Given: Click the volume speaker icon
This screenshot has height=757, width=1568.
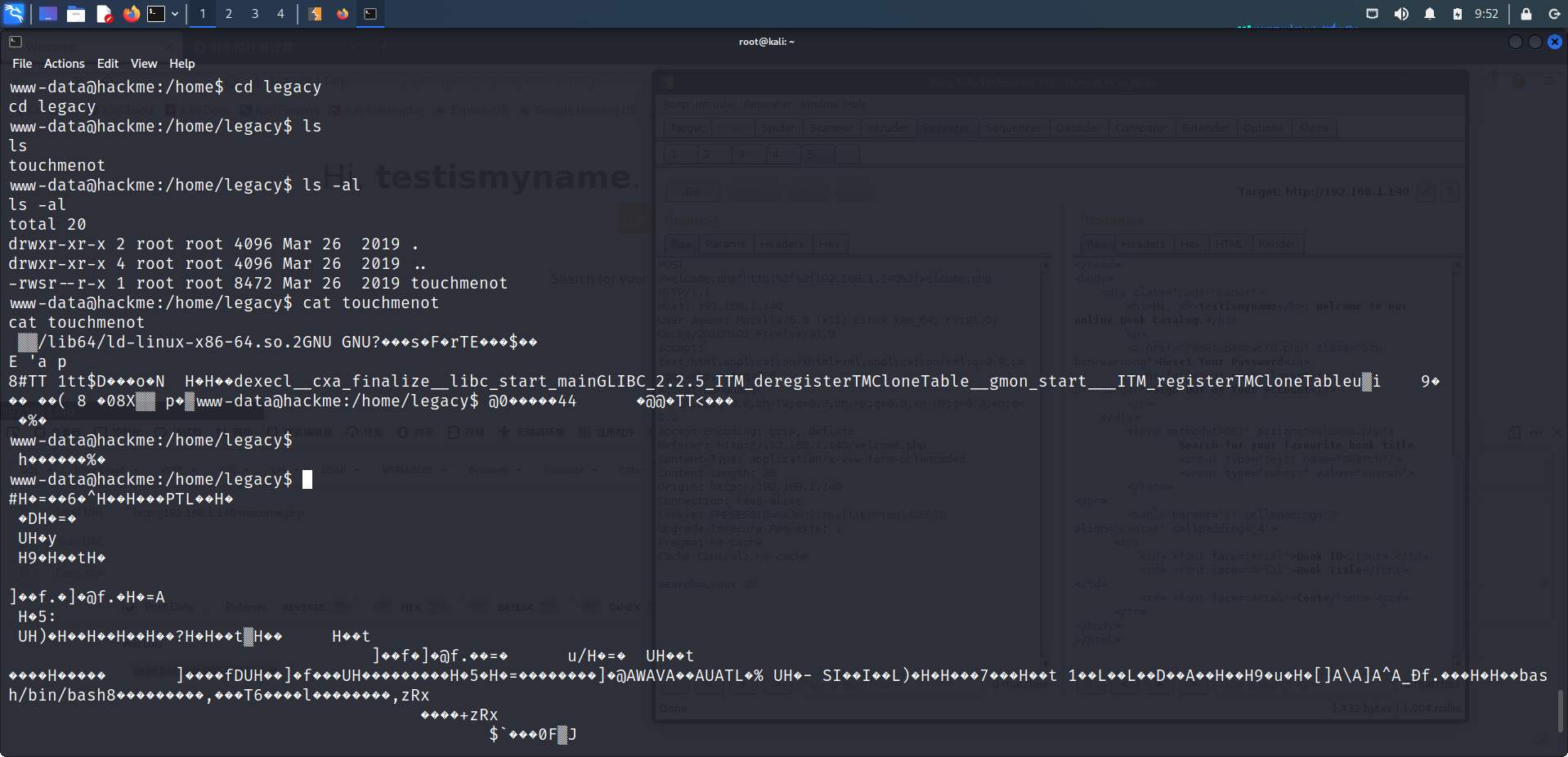Looking at the screenshot, I should (x=1401, y=14).
